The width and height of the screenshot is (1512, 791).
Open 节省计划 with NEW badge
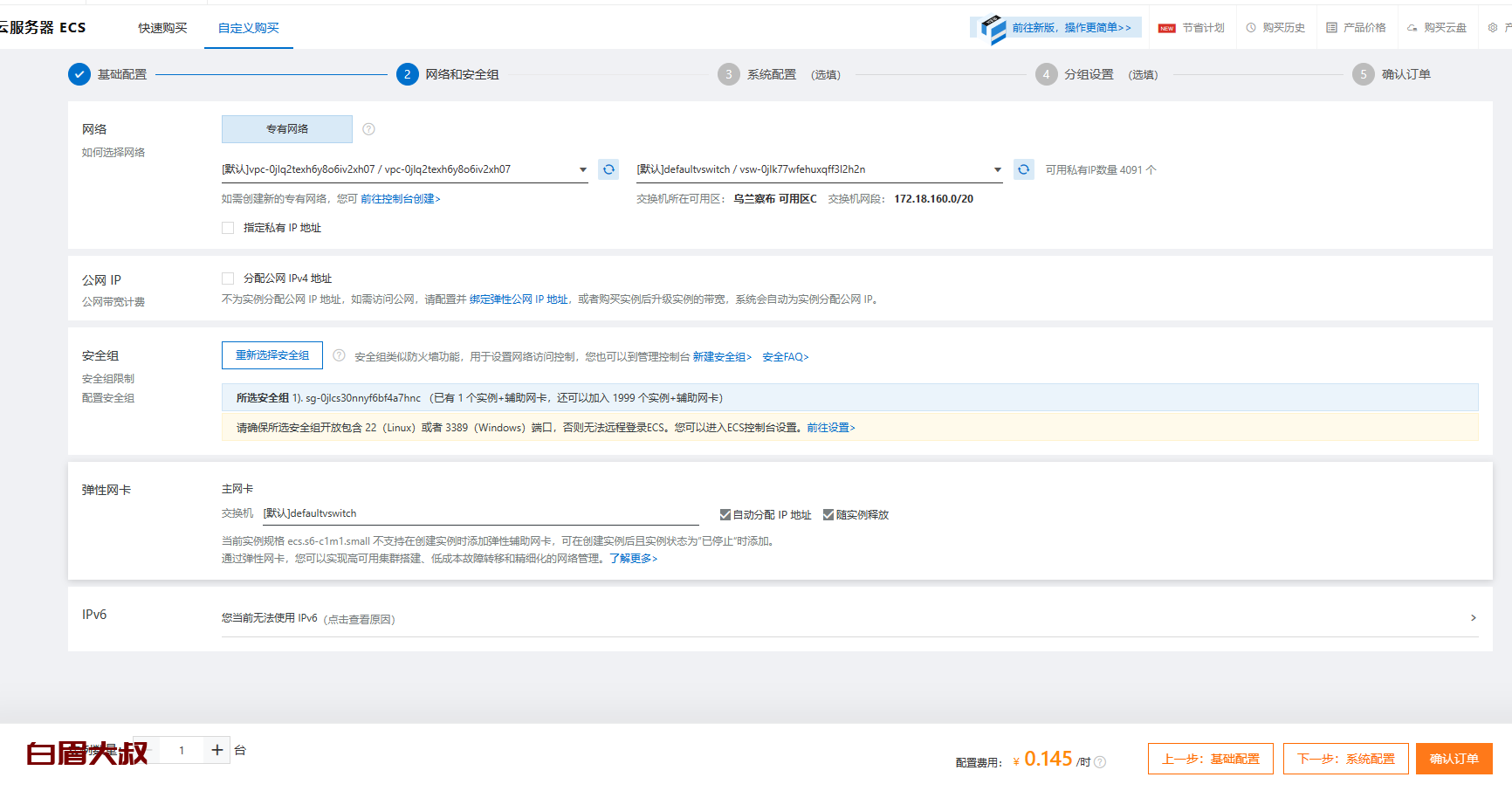(x=1192, y=28)
